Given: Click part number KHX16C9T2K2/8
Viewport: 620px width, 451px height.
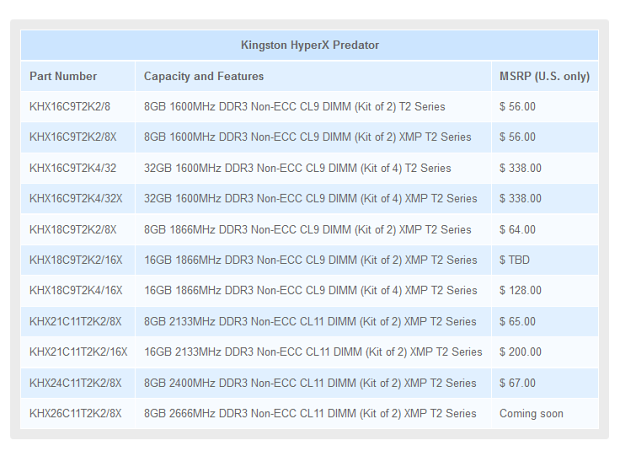Looking at the screenshot, I should (70, 106).
